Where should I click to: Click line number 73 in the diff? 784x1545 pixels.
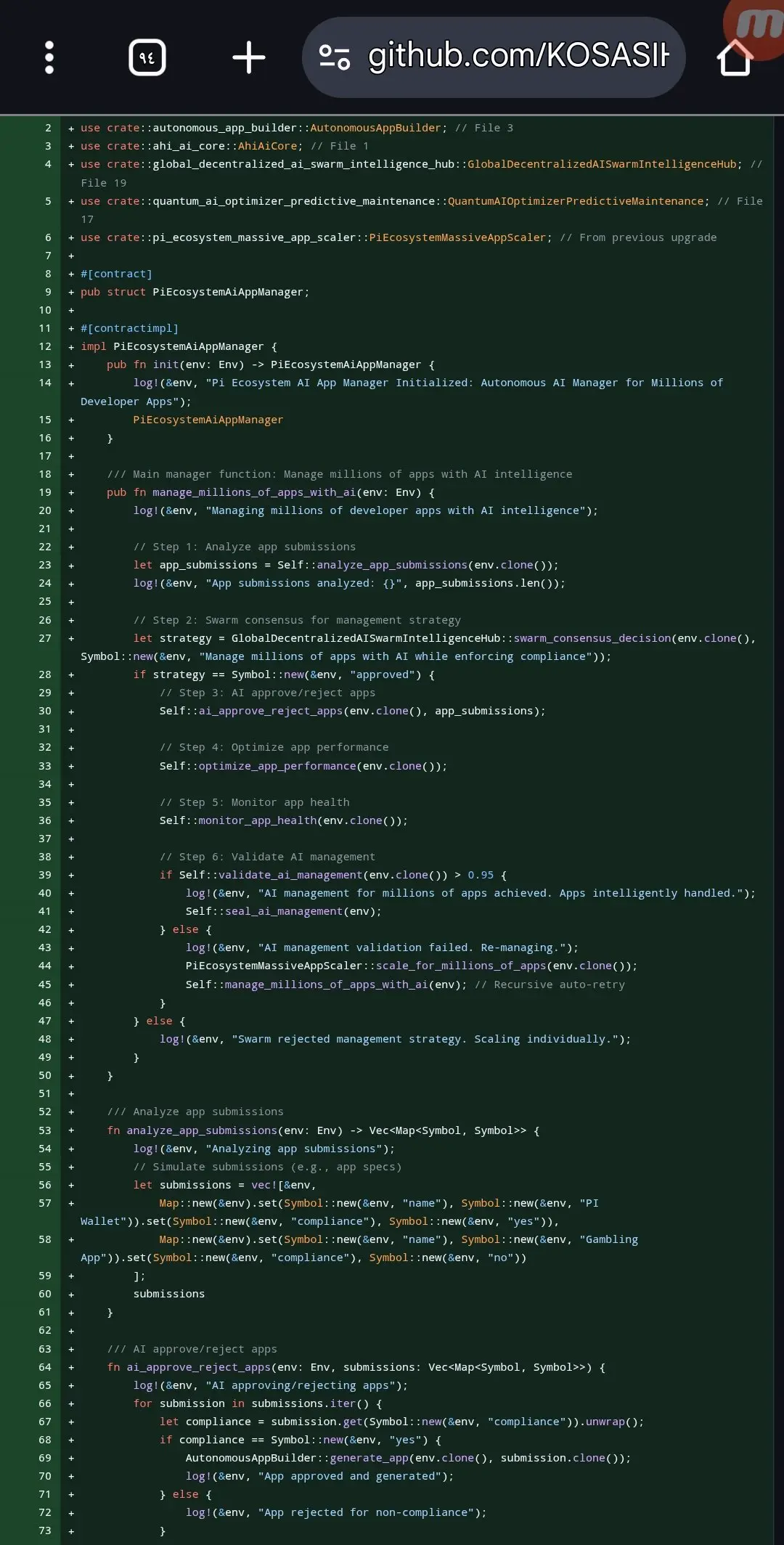click(45, 1530)
